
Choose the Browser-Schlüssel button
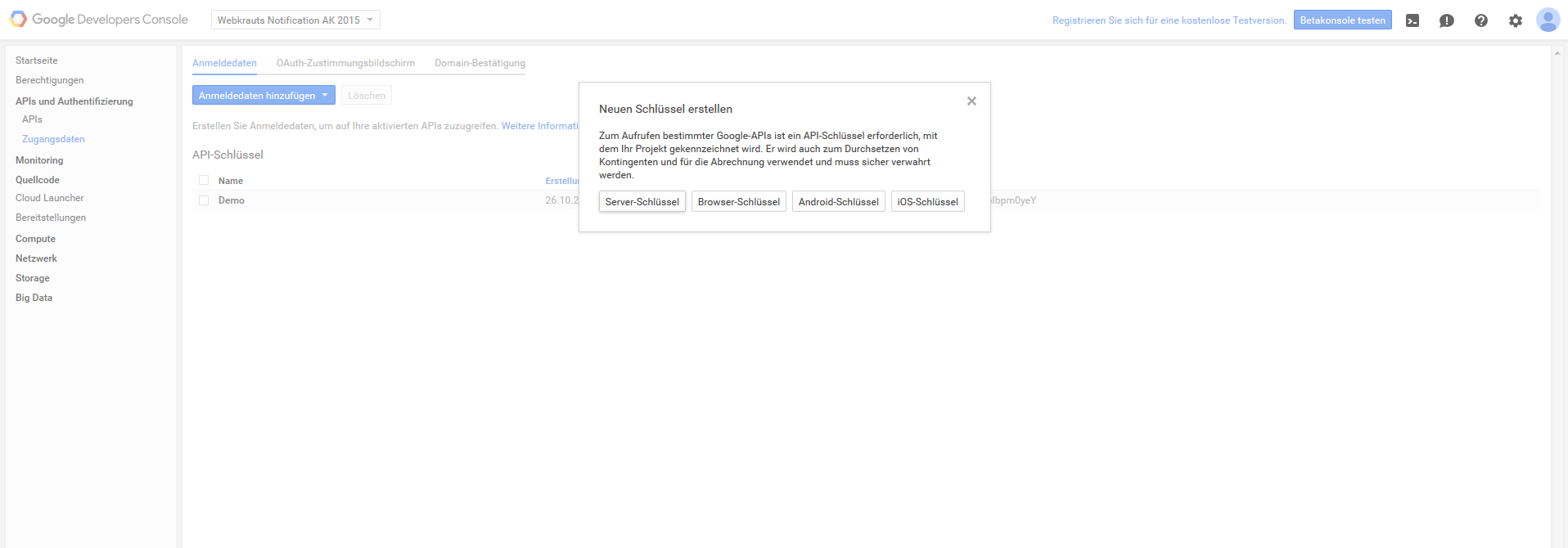tap(739, 201)
